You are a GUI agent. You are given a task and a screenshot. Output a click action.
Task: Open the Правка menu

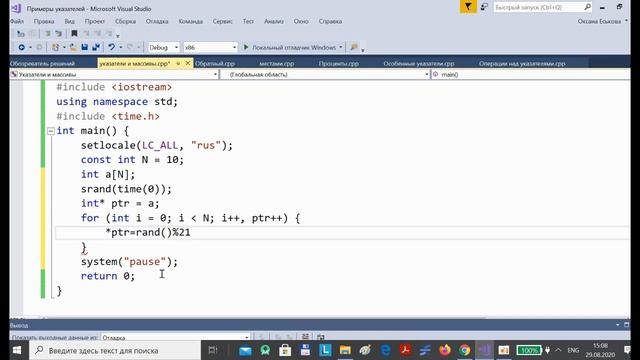pos(44,21)
